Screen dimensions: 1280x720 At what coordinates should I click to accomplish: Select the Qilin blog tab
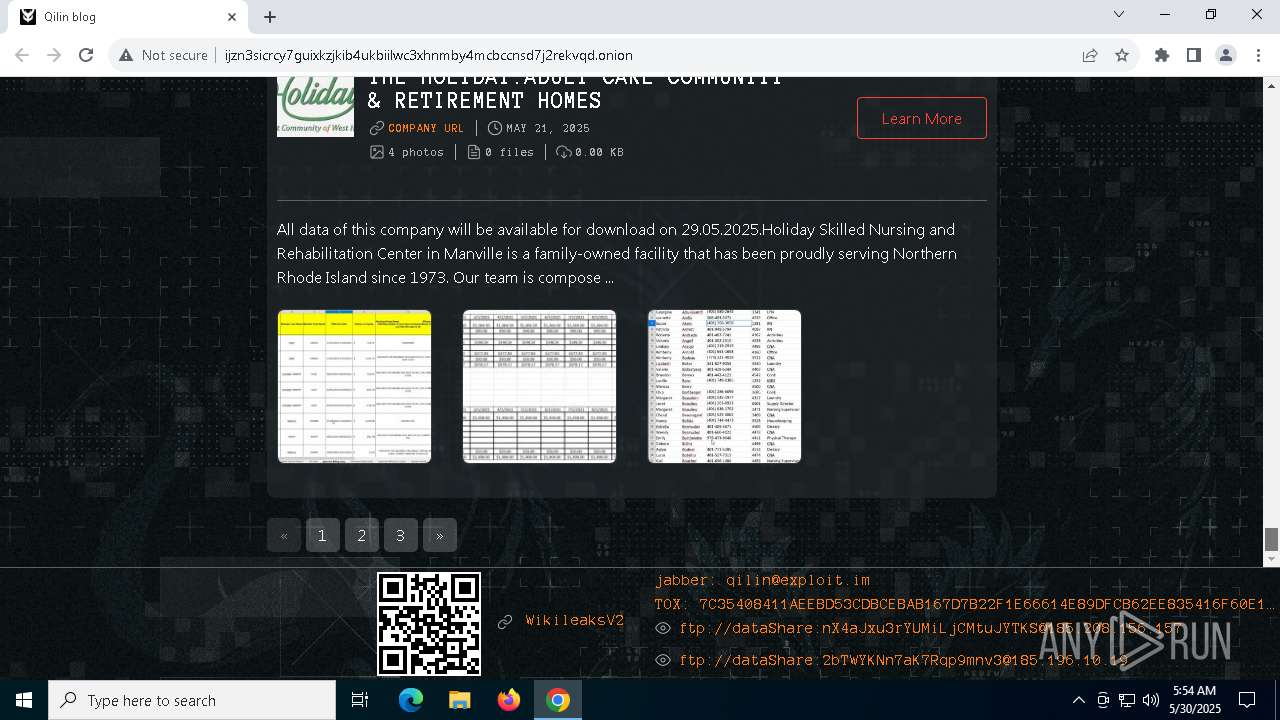(x=128, y=17)
